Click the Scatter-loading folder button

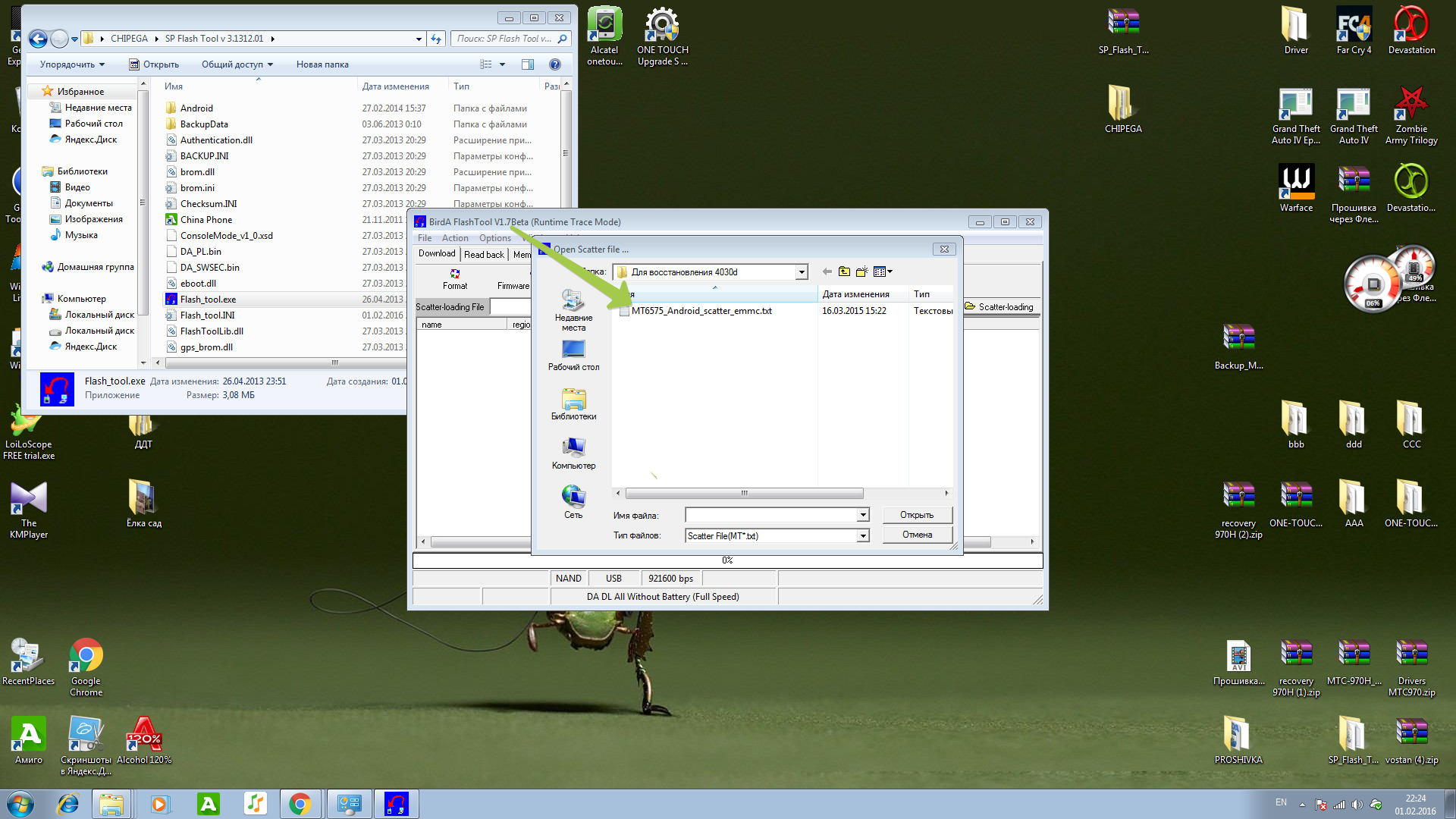(999, 307)
